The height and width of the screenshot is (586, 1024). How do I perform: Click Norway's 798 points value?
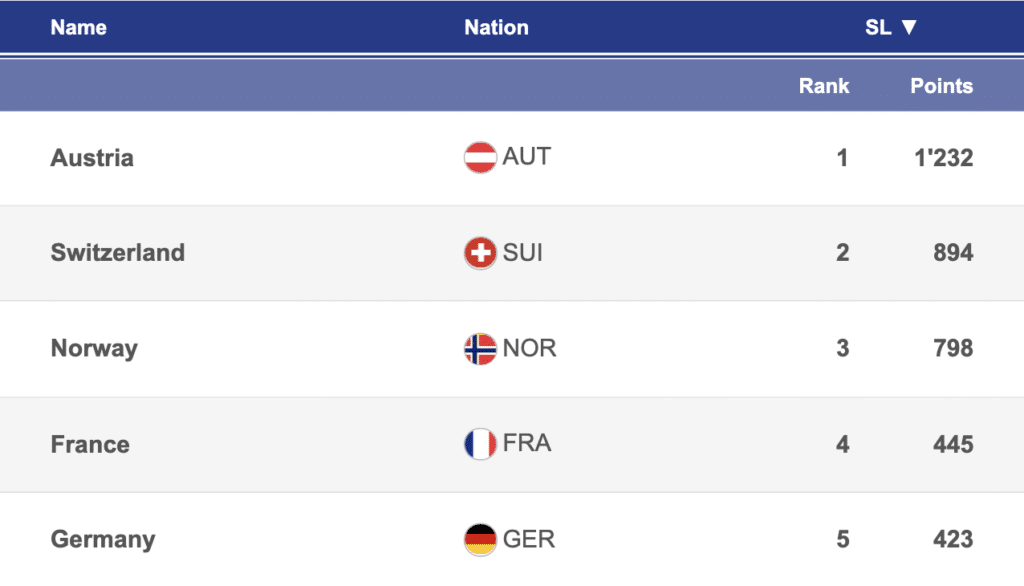[x=953, y=349]
